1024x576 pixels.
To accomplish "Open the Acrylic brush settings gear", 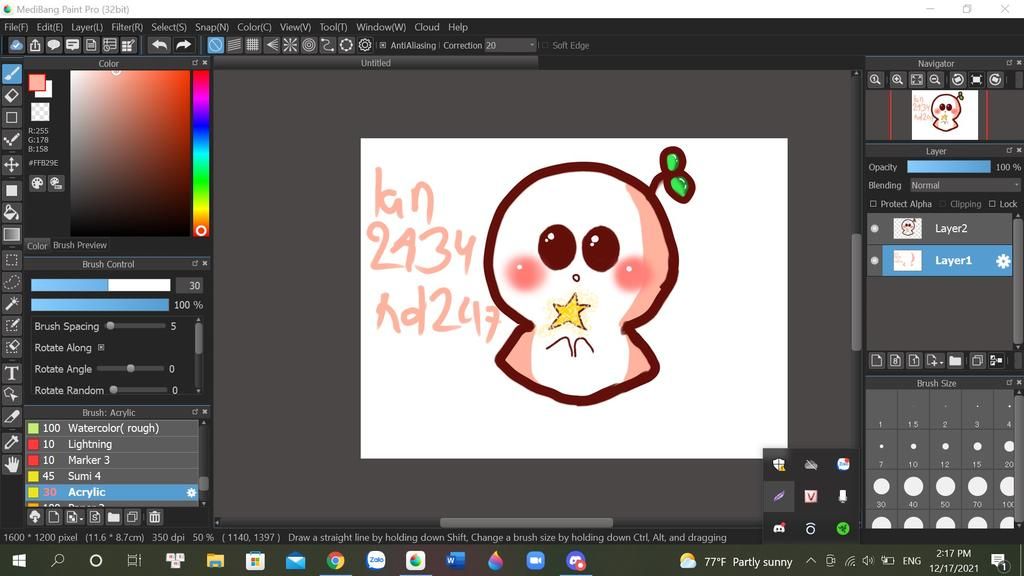I will pyautogui.click(x=191, y=492).
